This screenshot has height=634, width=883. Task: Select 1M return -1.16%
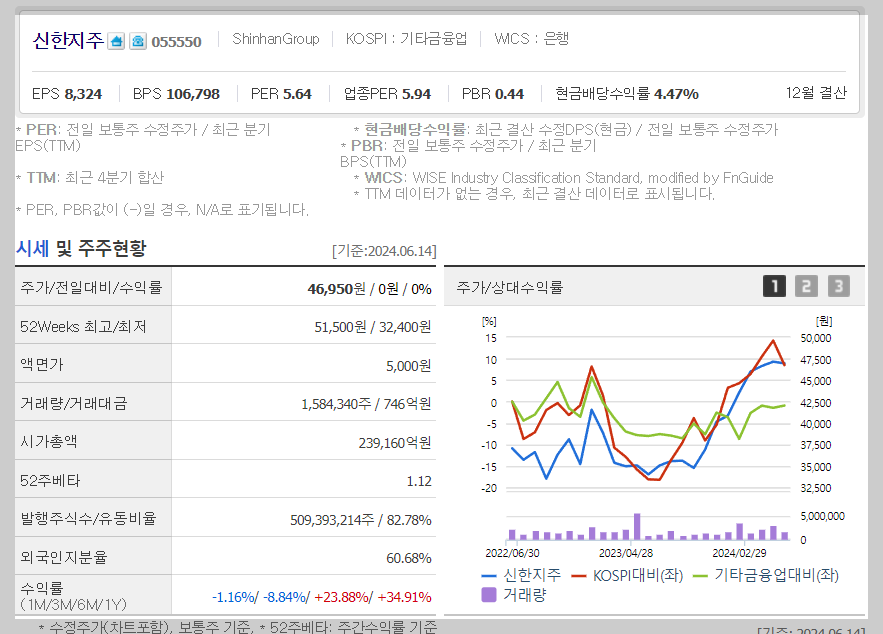tap(234, 597)
